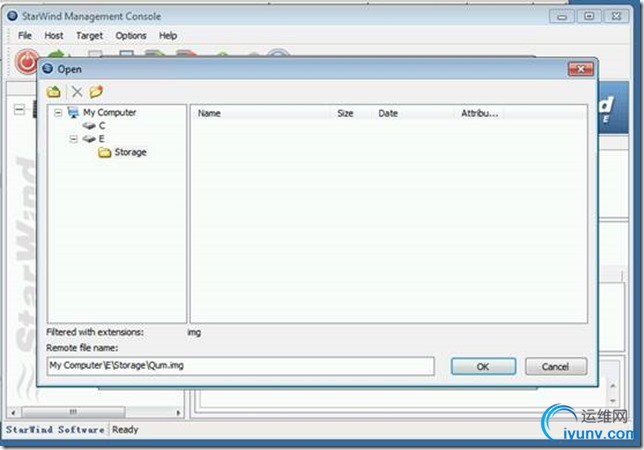Viewport: 644px width, 450px height.
Task: Open the Options menu
Action: [131, 36]
